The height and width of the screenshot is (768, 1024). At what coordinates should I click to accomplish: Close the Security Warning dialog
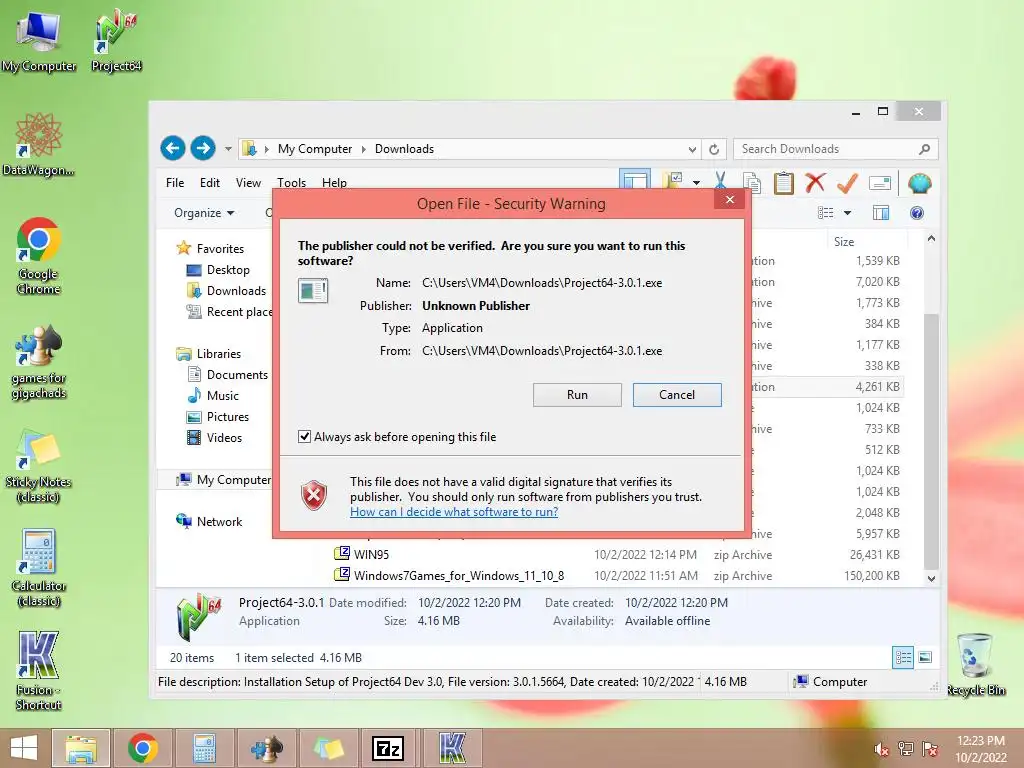pos(730,199)
